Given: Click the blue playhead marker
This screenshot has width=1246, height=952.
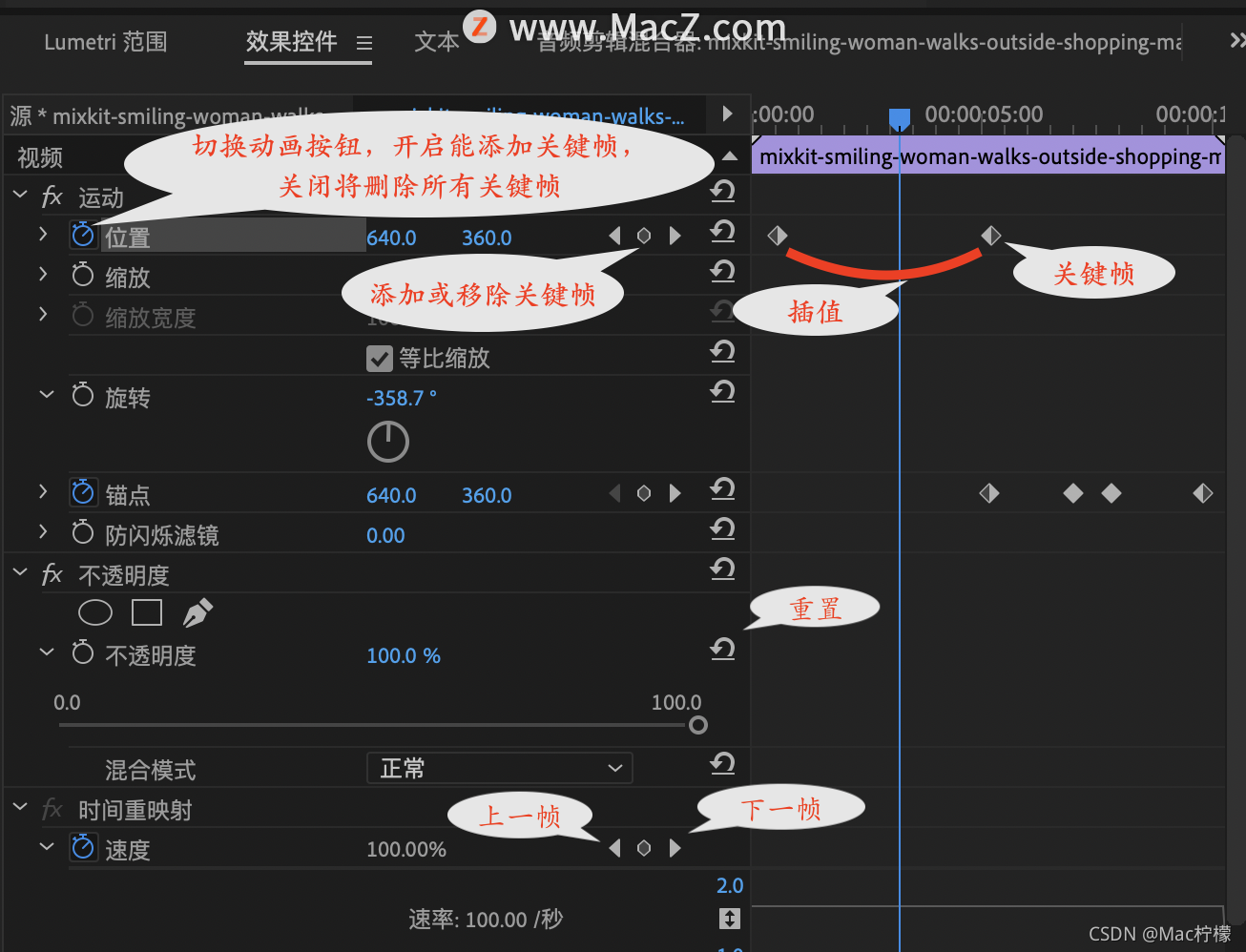Looking at the screenshot, I should pos(900,118).
